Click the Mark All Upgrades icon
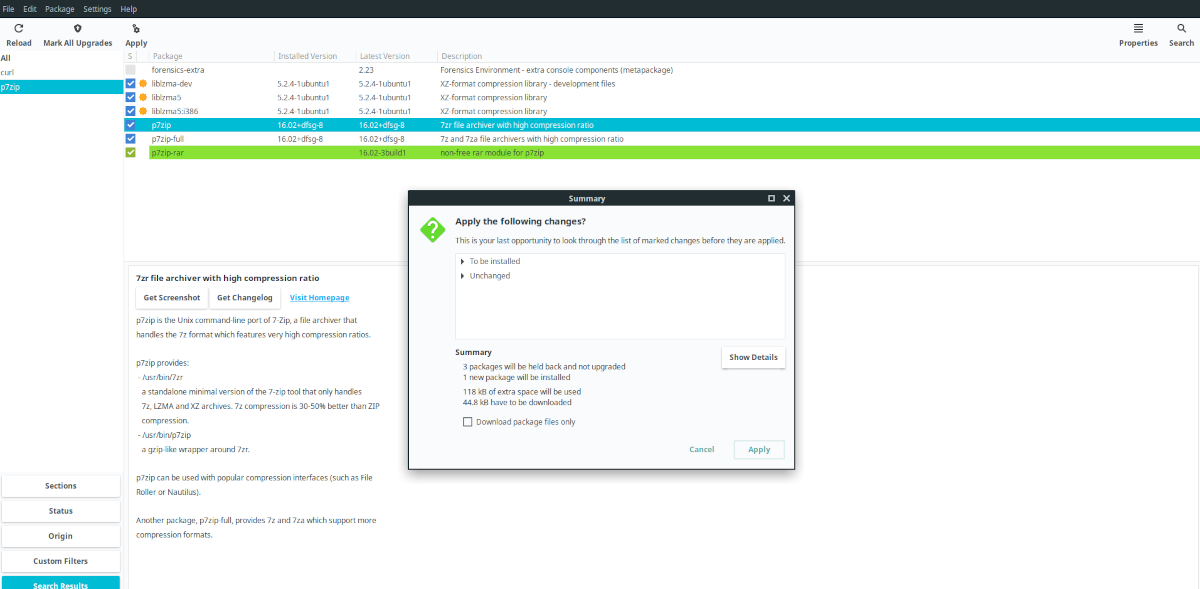Image resolution: width=1200 pixels, height=589 pixels. (x=78, y=29)
